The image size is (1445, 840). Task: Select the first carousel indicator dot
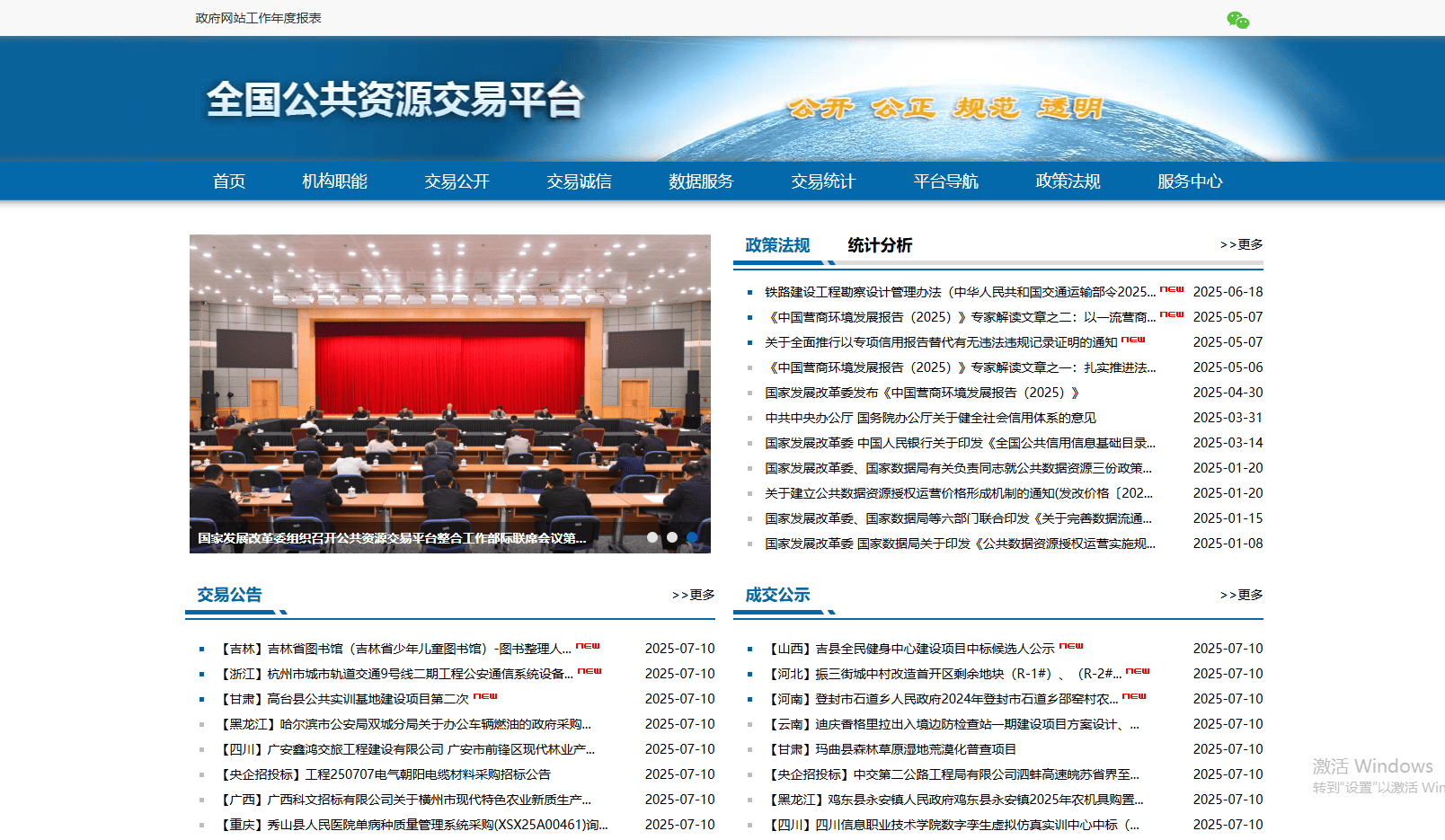tap(652, 537)
